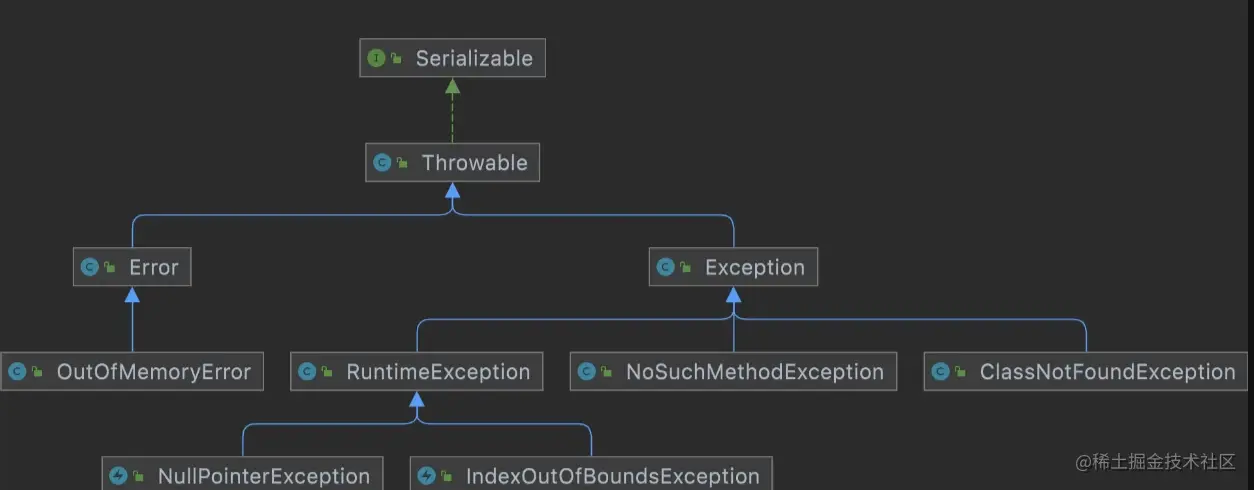
Task: Click the ClassNotFoundException class icon
Action: (x=940, y=372)
